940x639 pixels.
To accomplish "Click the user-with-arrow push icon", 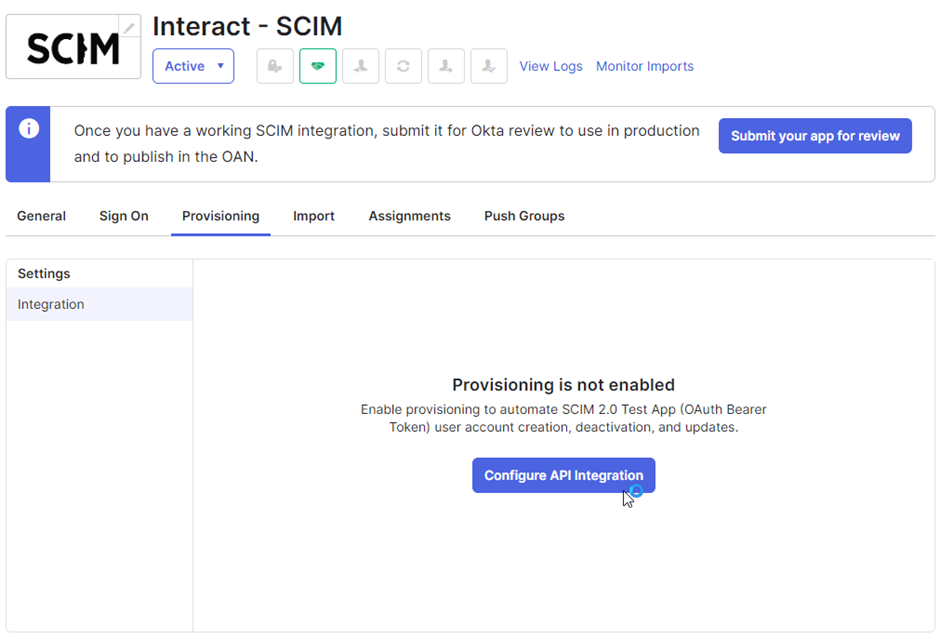I will pos(446,66).
